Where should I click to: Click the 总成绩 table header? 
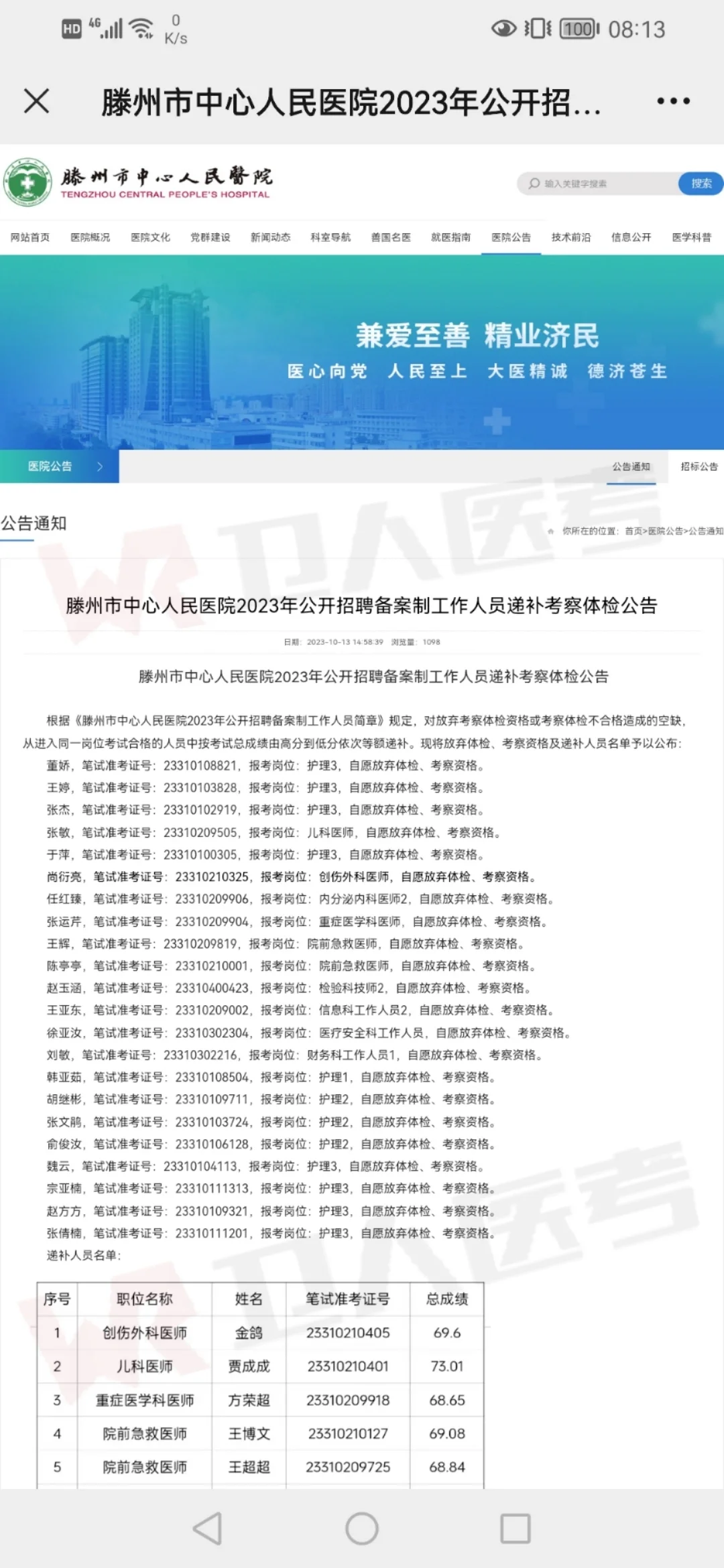447,1299
